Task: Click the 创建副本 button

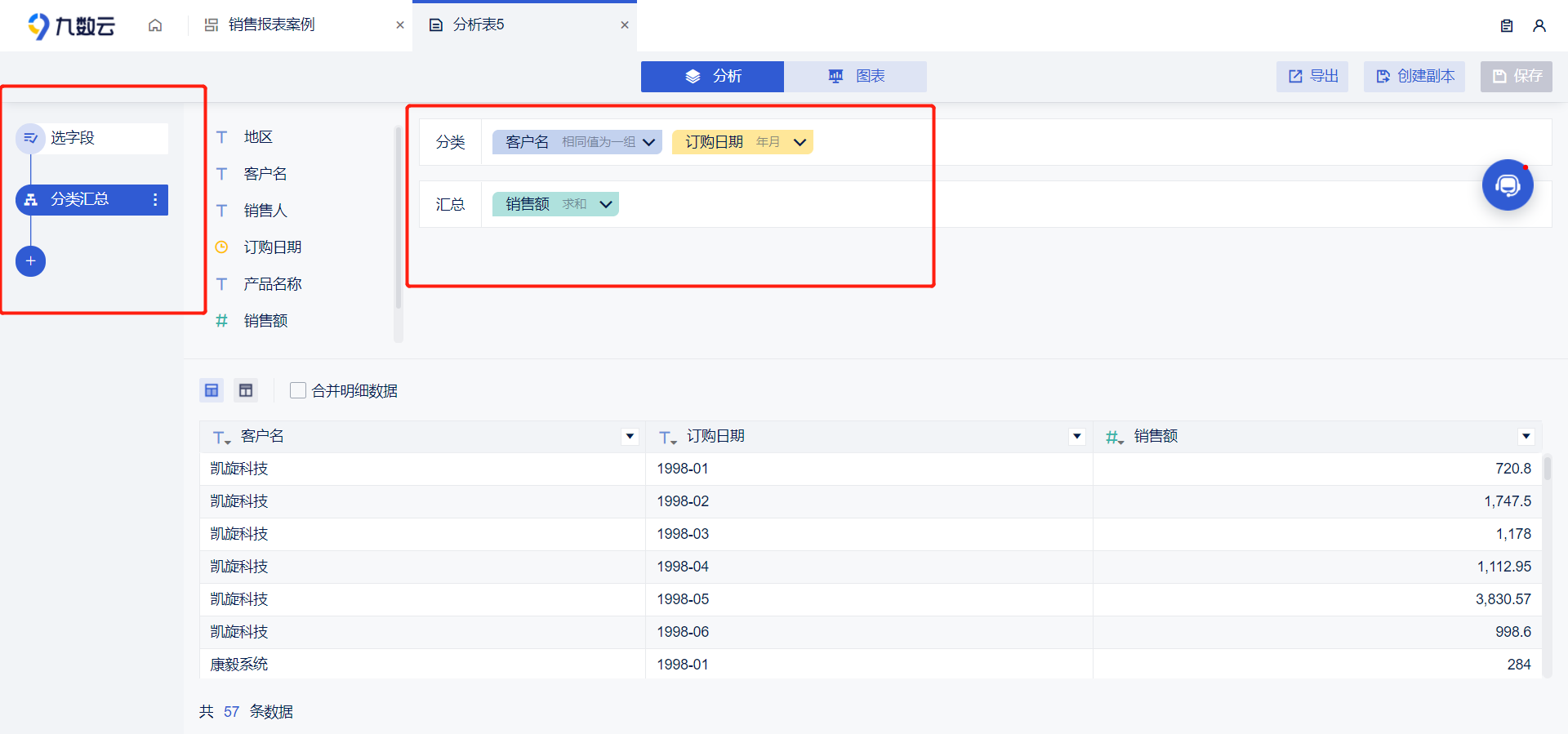Action: pos(1414,77)
